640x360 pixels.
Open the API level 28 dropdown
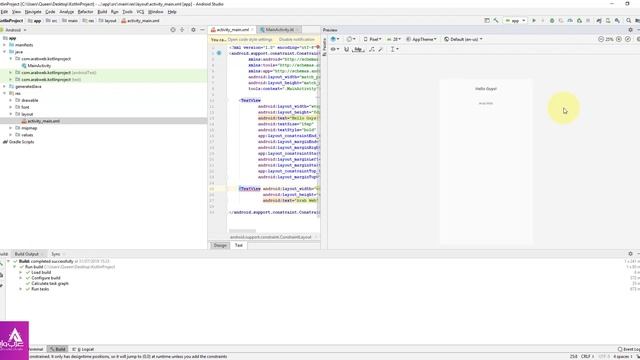click(x=394, y=39)
